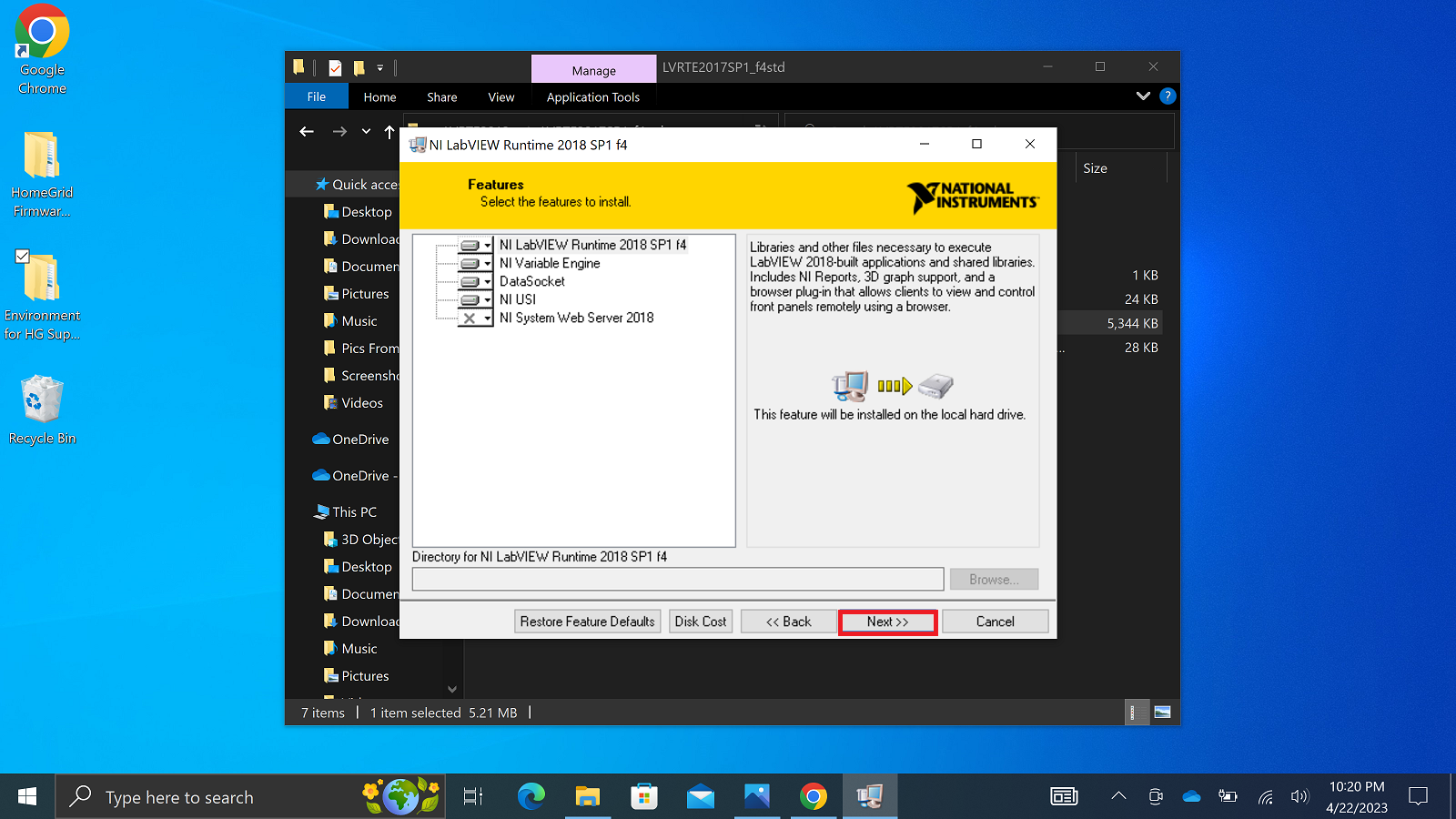Click the Manage contextual tab
1456x819 pixels.
(594, 69)
